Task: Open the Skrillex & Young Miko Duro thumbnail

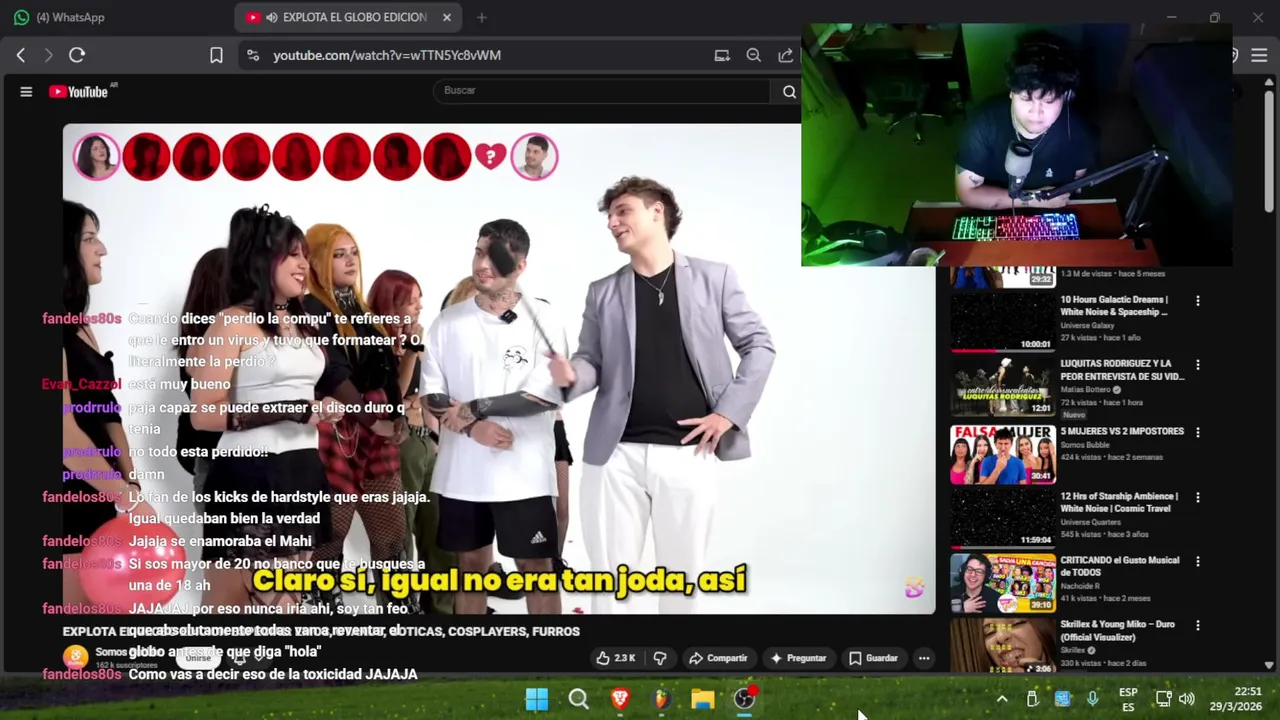Action: pos(1002,645)
